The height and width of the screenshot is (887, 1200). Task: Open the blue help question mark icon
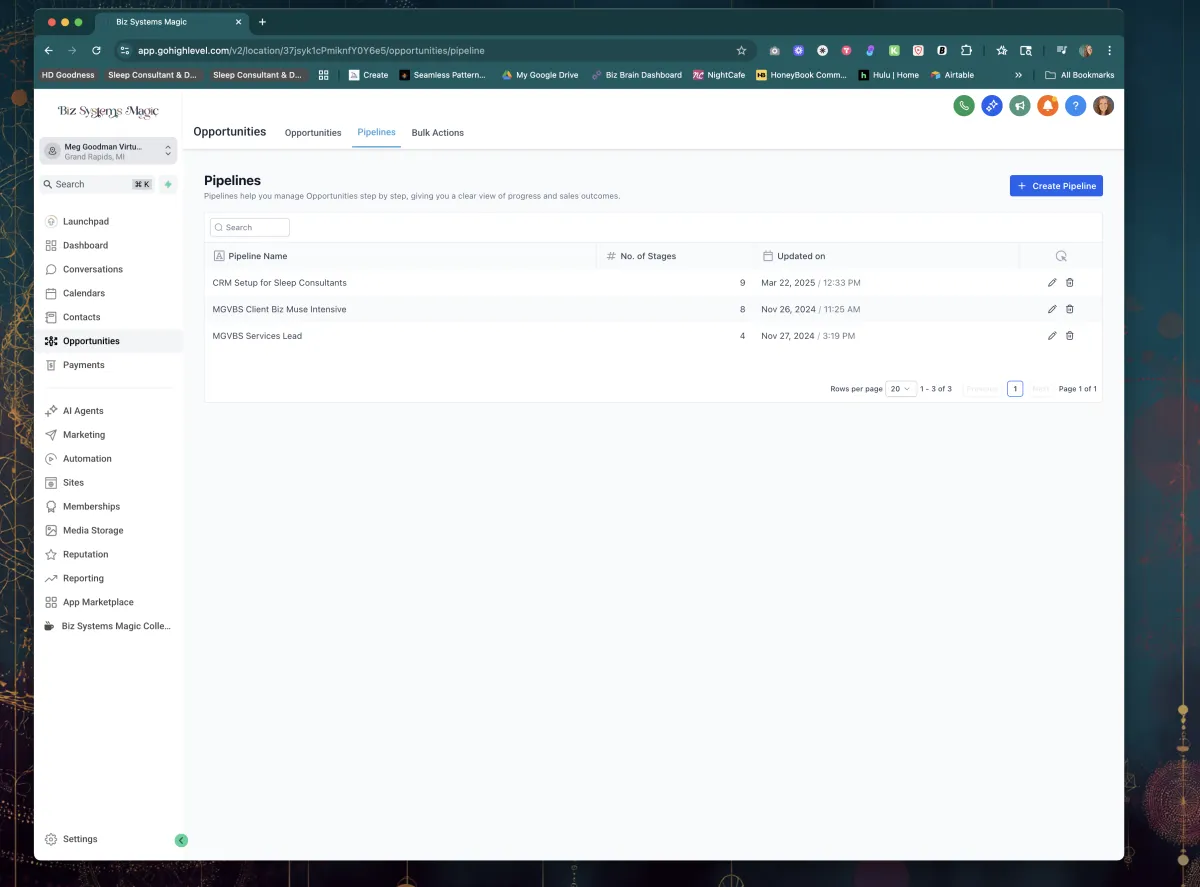click(x=1075, y=105)
